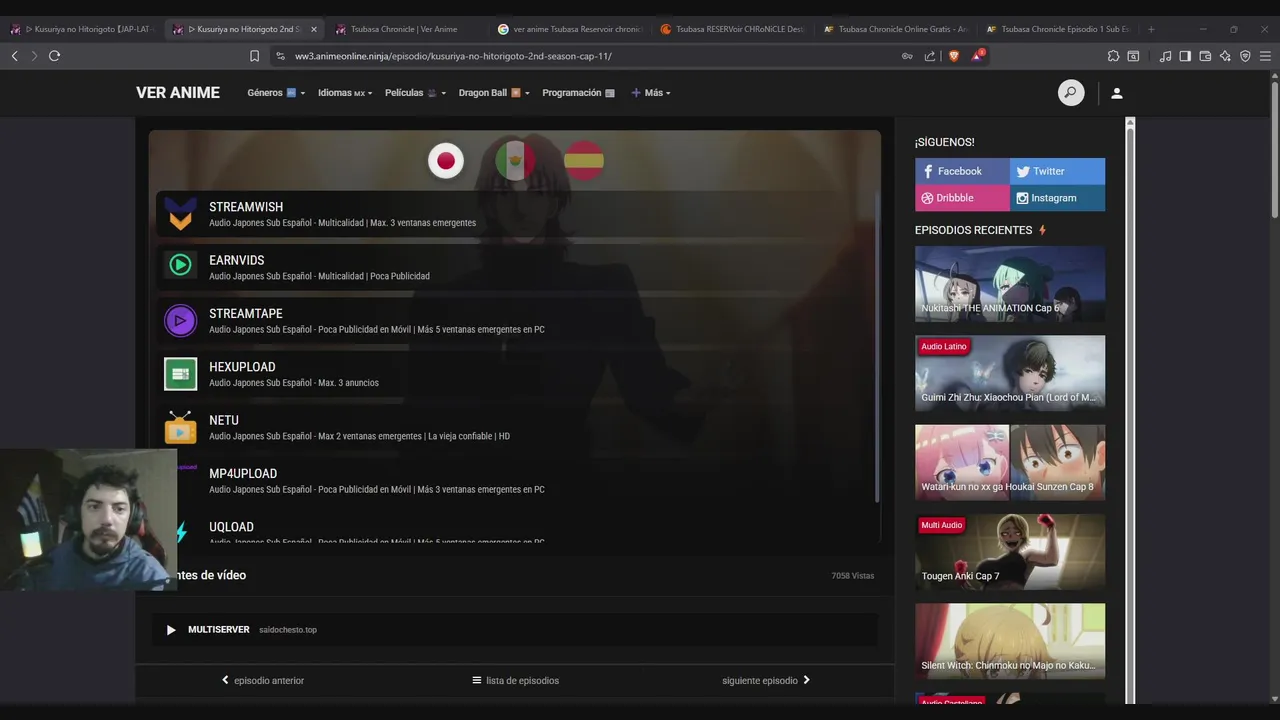Open the extensions puzzle icon
1280x720 pixels.
click(1113, 56)
